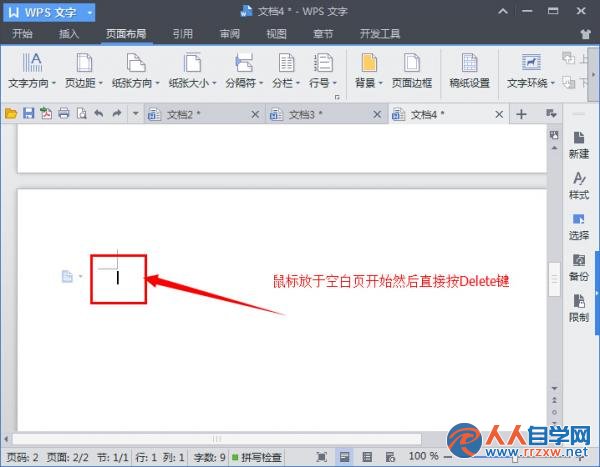This screenshot has height=467, width=600.
Task: Collapse the ribbon with the up chevron
Action: pos(503,11)
